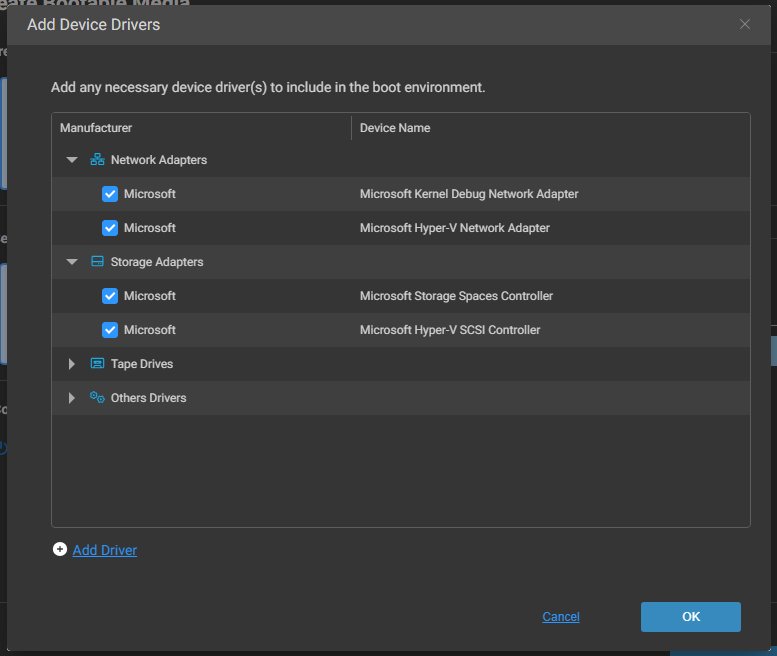Click the Storage Adapters category icon
777x656 pixels.
(97, 262)
